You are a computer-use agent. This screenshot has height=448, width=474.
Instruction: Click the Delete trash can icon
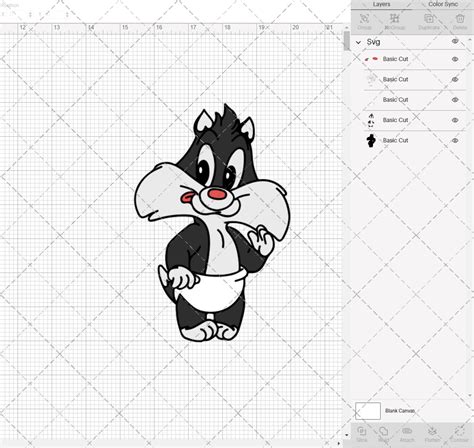pyautogui.click(x=460, y=18)
